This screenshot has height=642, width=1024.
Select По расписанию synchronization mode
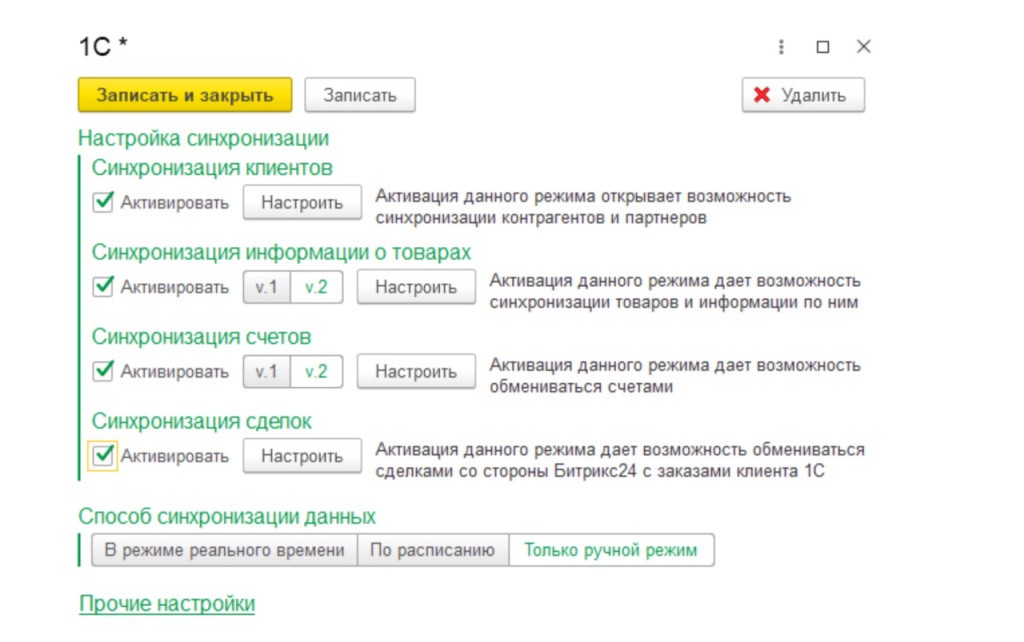click(432, 550)
